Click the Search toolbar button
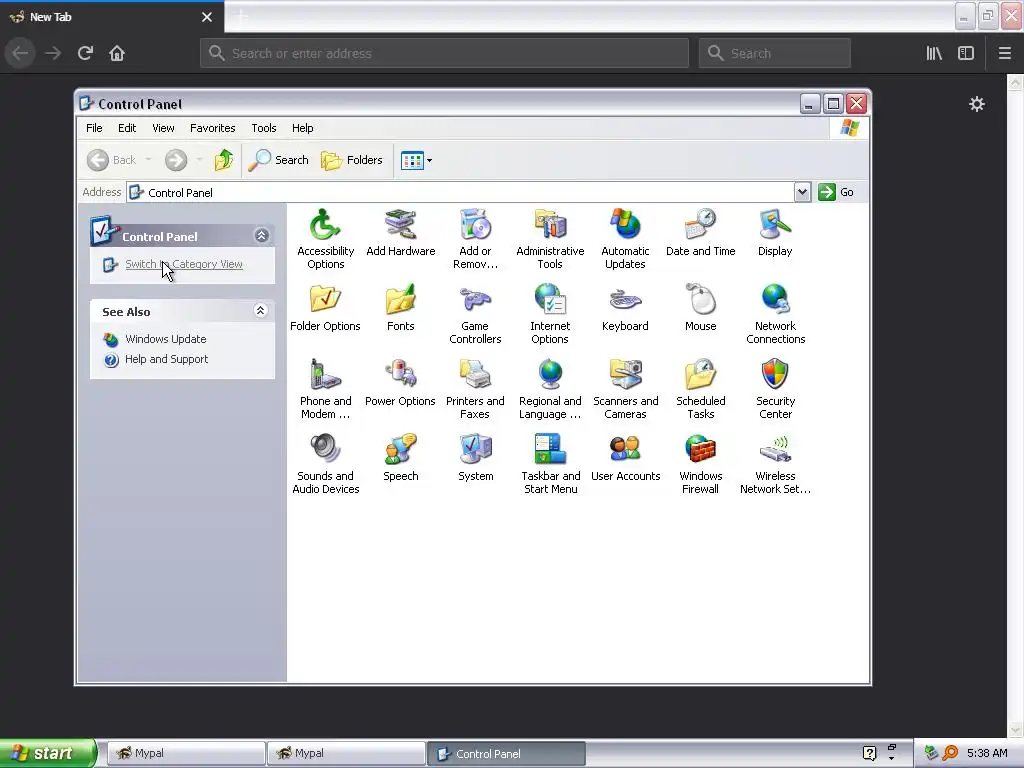The width and height of the screenshot is (1024, 768). (279, 160)
